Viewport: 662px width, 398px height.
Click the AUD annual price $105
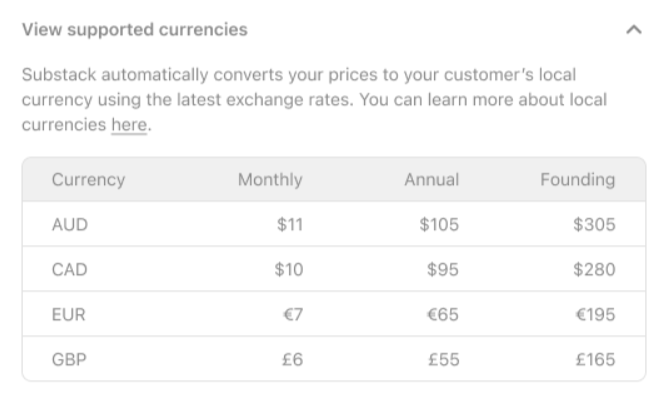(439, 225)
